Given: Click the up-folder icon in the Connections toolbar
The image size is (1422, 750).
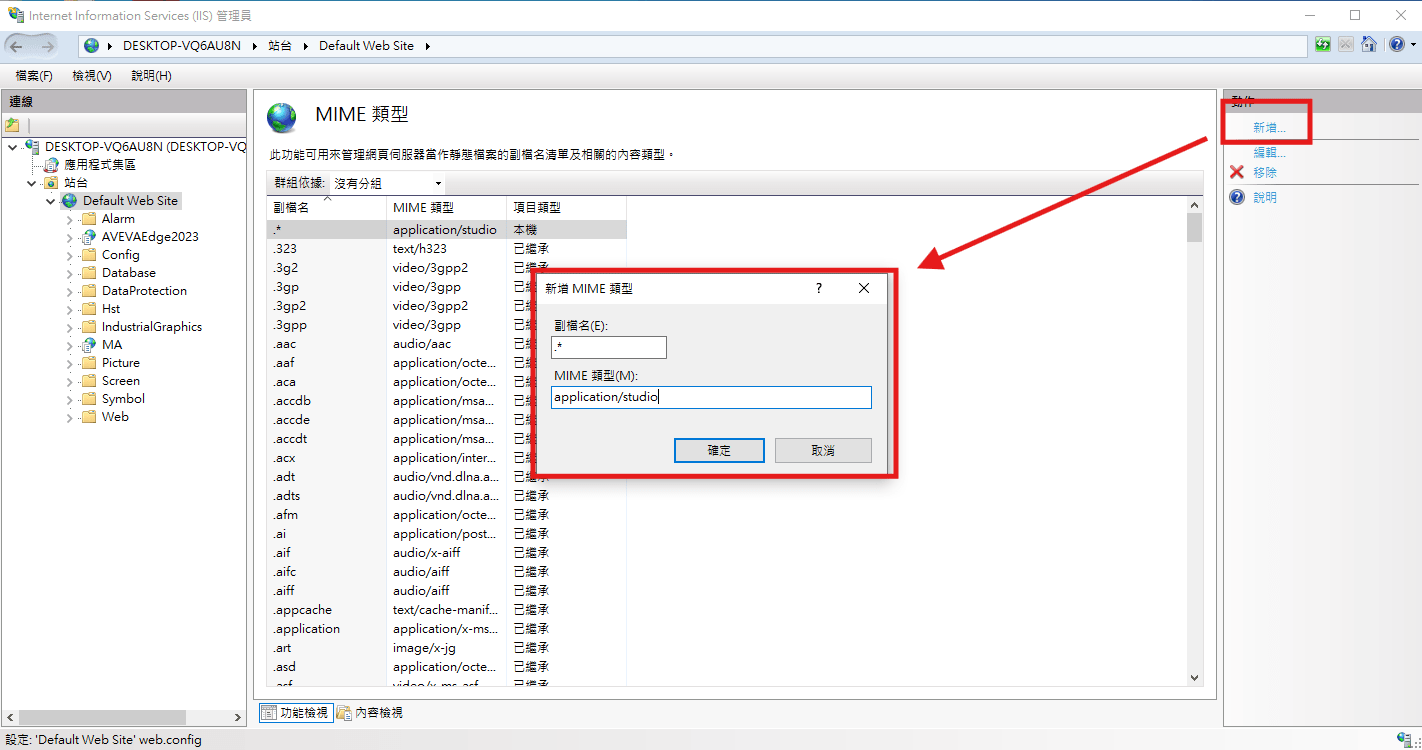Looking at the screenshot, I should 12,125.
